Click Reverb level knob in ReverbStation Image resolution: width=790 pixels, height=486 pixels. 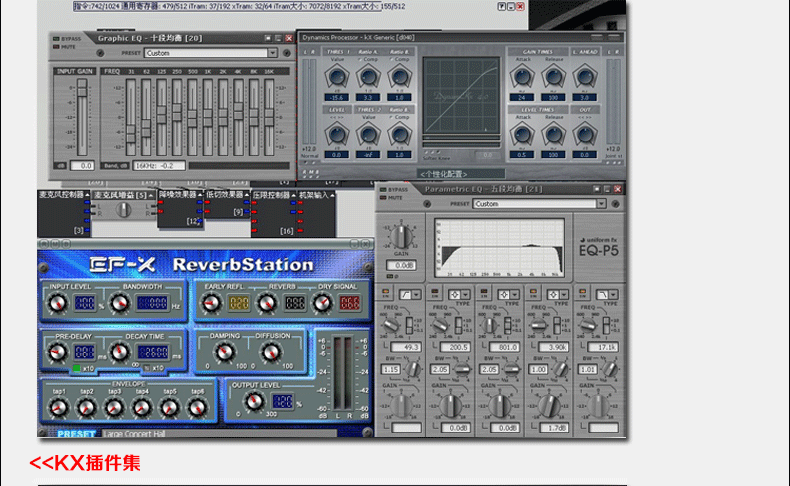point(267,303)
